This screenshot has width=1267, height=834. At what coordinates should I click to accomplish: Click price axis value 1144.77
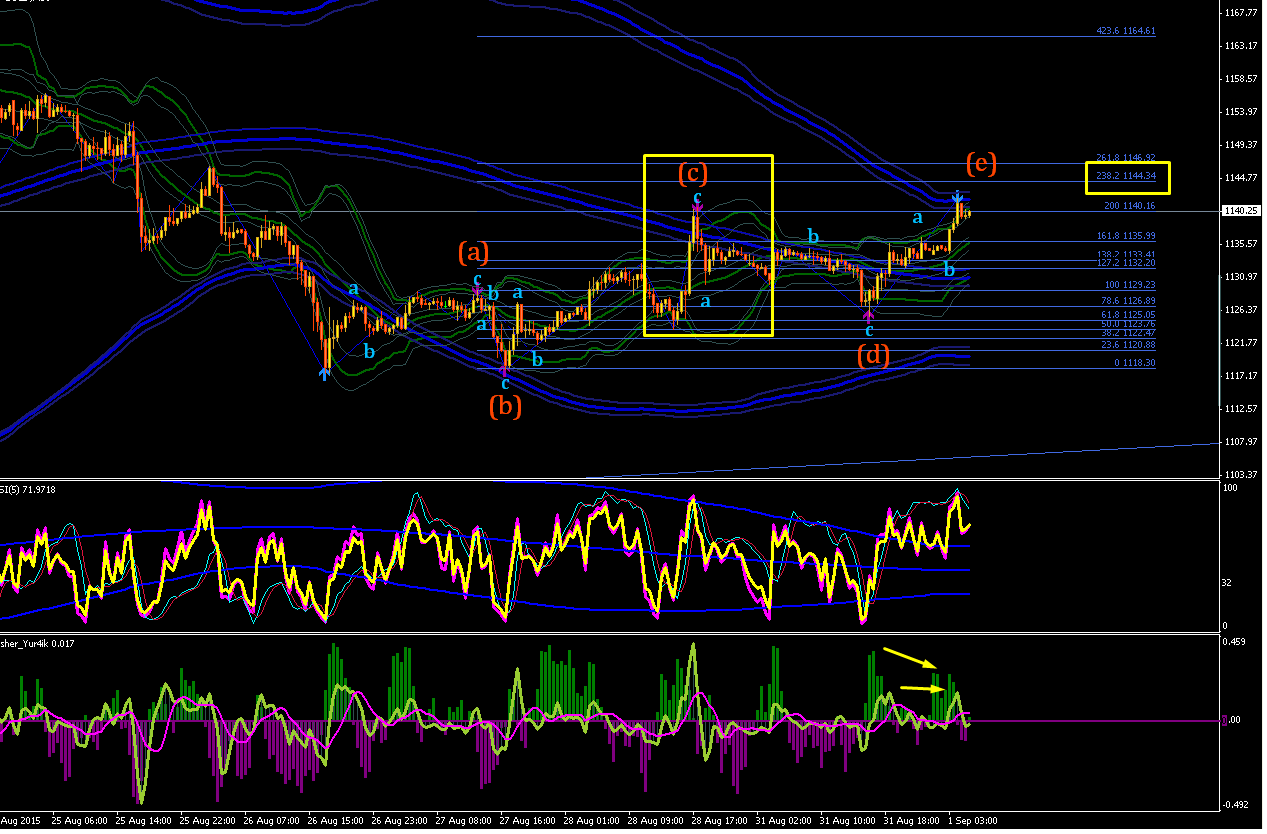coord(1242,178)
